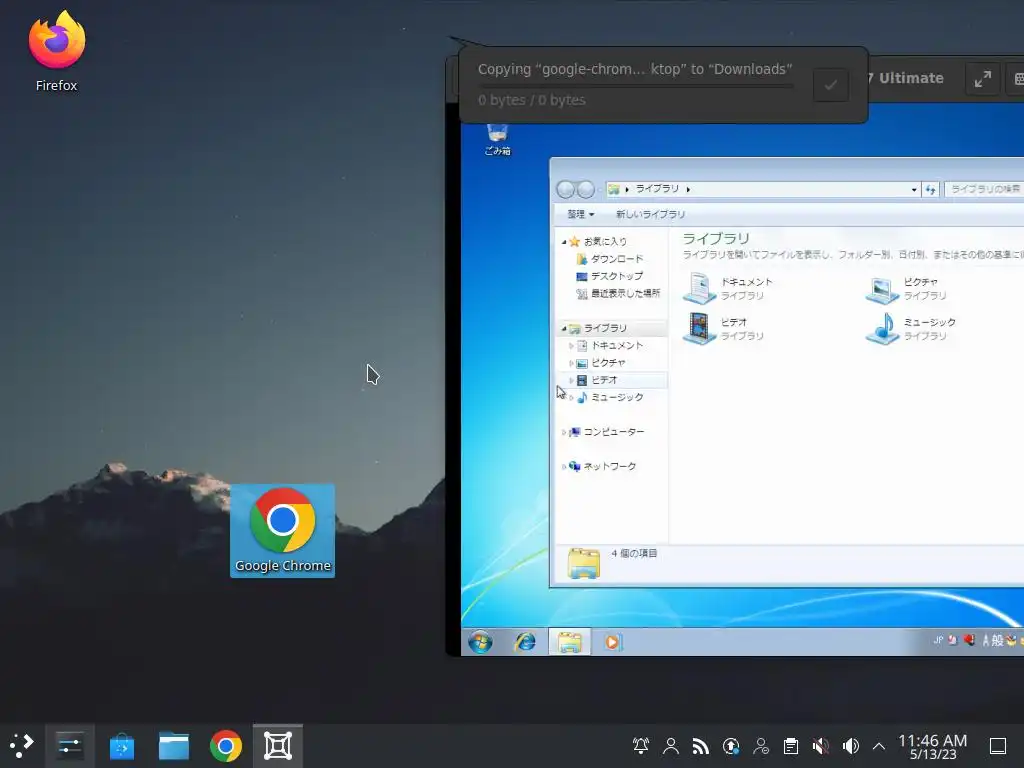The width and height of the screenshot is (1024, 768).
Task: Click the Explorer folder in Windows taskbar
Action: (569, 643)
